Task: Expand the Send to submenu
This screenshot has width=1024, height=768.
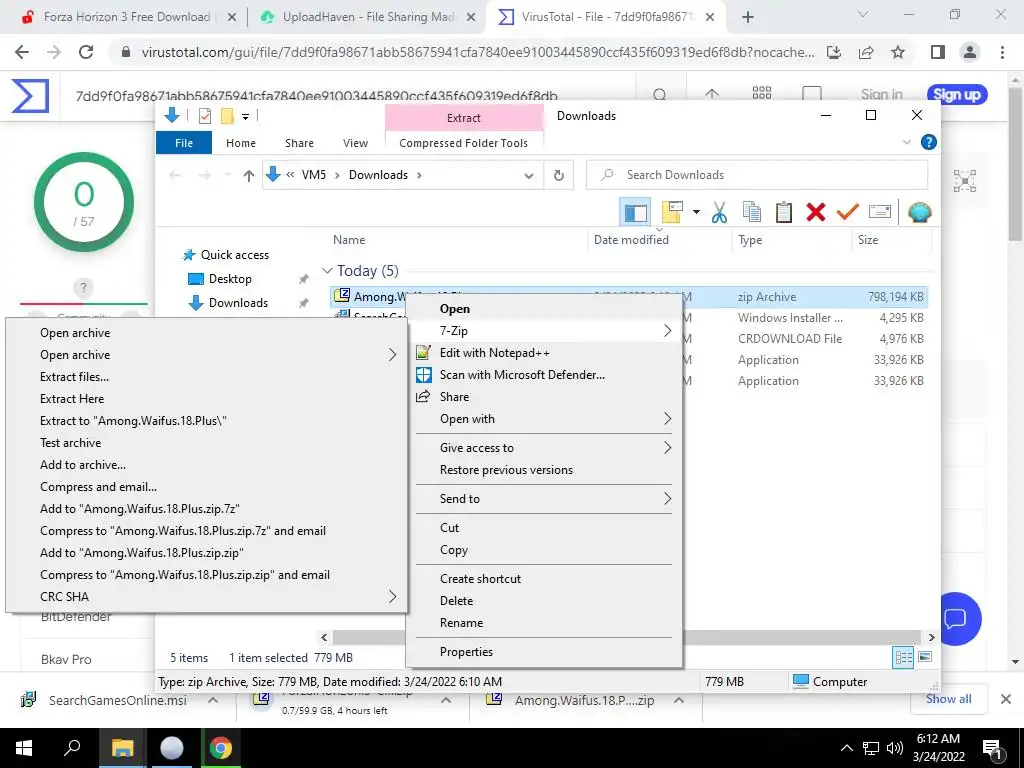Action: tap(543, 498)
